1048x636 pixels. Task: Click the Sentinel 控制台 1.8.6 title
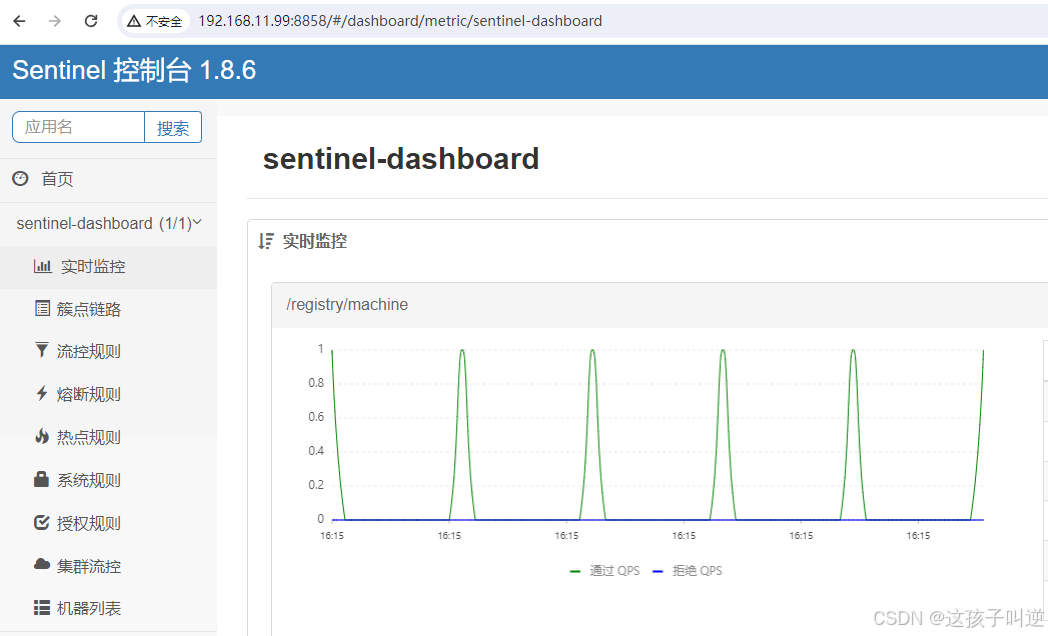pos(134,70)
